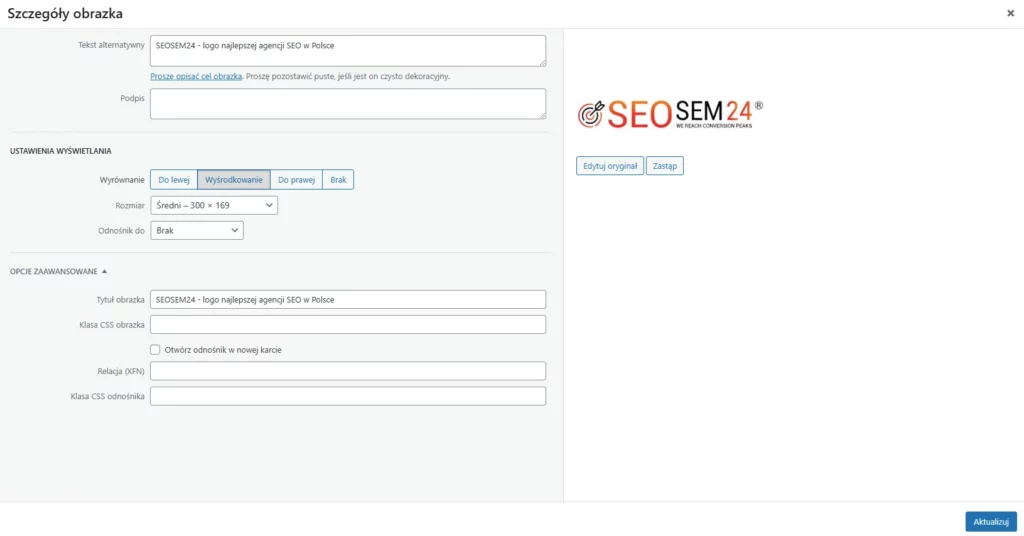
Task: Choose Brak alignment option
Action: (x=338, y=180)
